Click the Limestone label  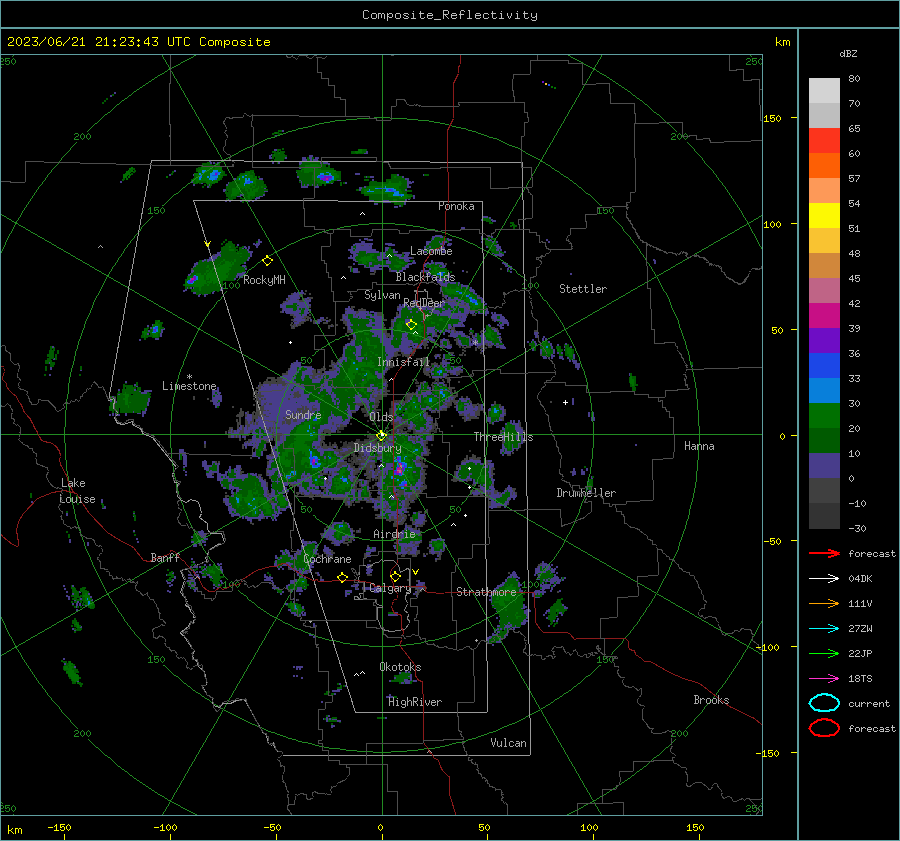tap(189, 386)
